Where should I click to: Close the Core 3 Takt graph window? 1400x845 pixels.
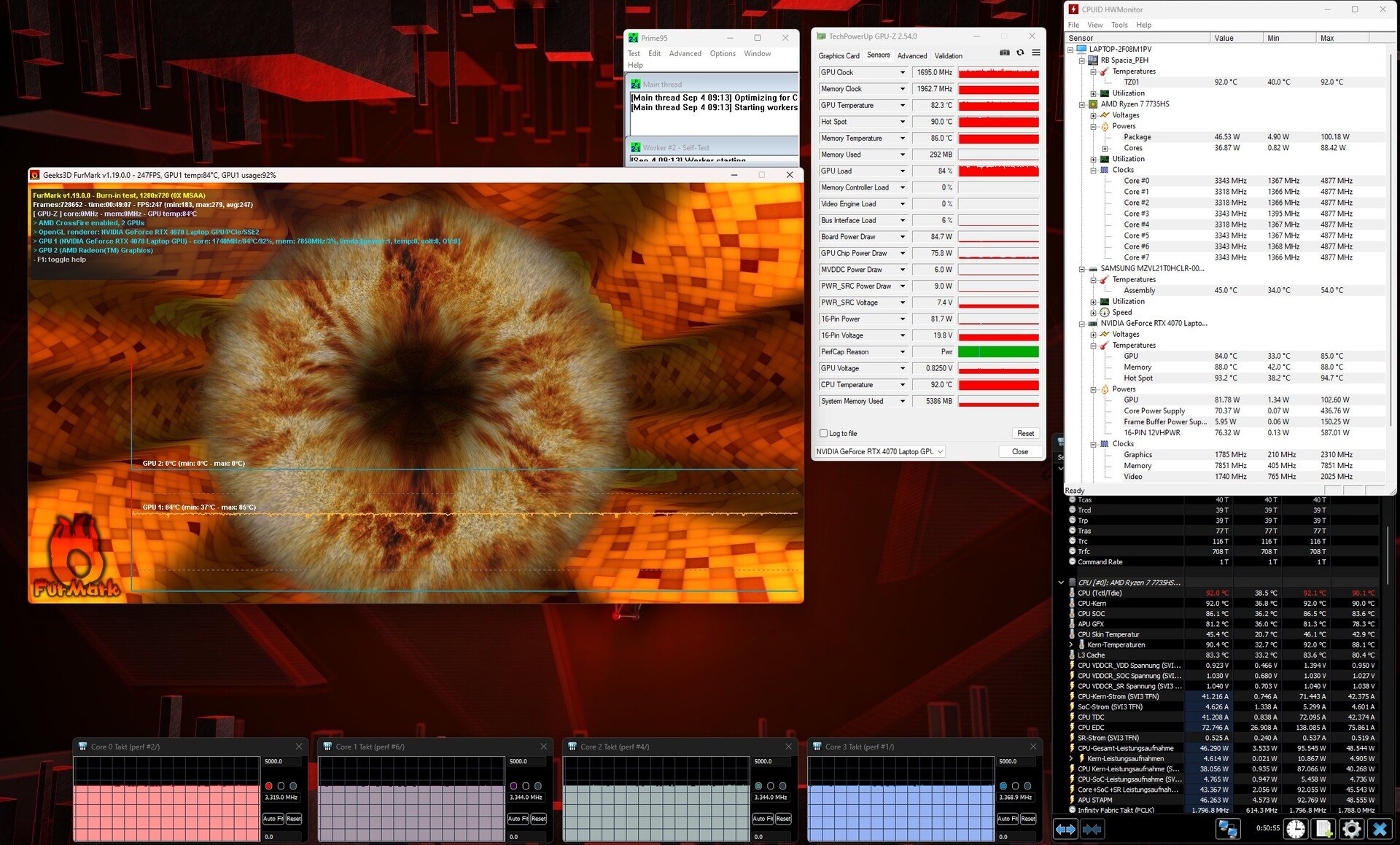(1032, 747)
